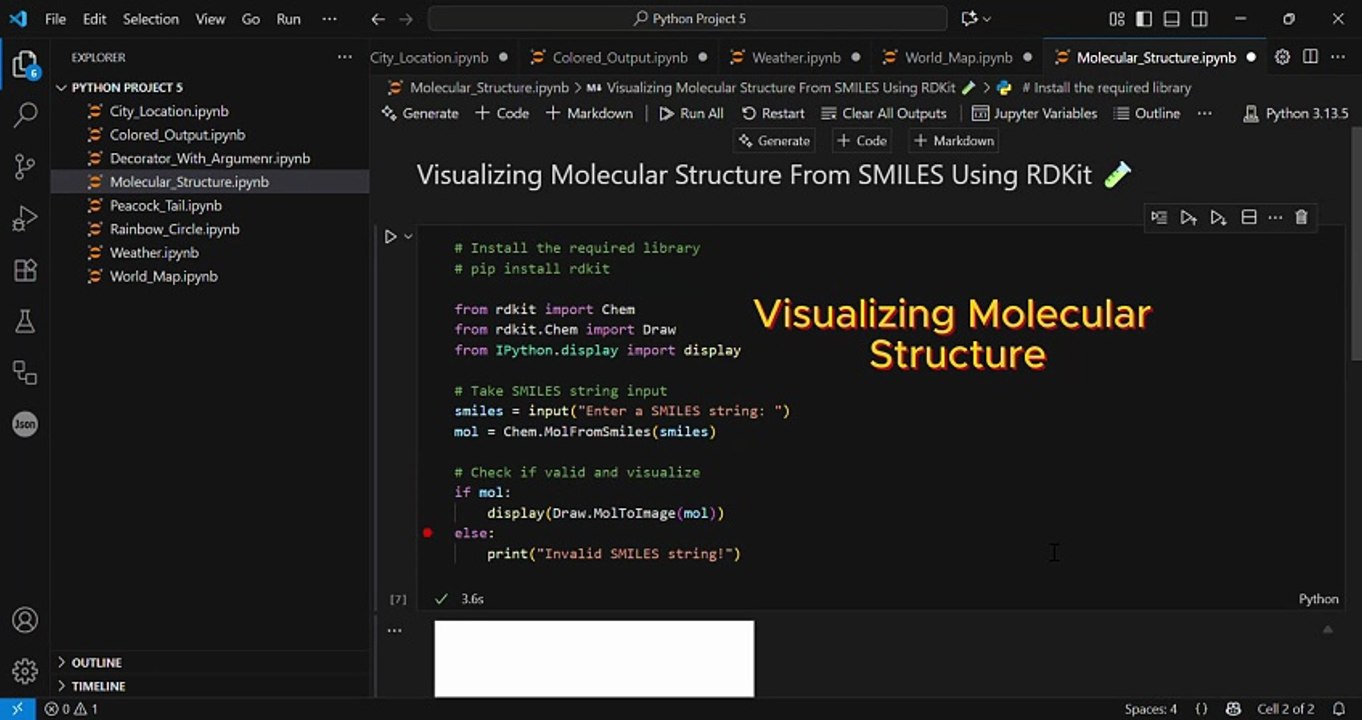Open Source Control view icon

click(25, 167)
